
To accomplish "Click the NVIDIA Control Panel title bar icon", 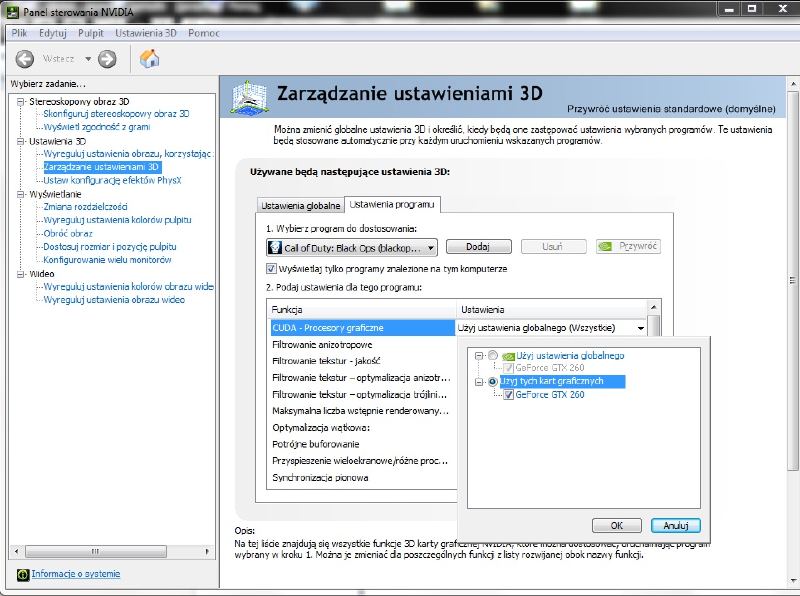I will click(14, 11).
